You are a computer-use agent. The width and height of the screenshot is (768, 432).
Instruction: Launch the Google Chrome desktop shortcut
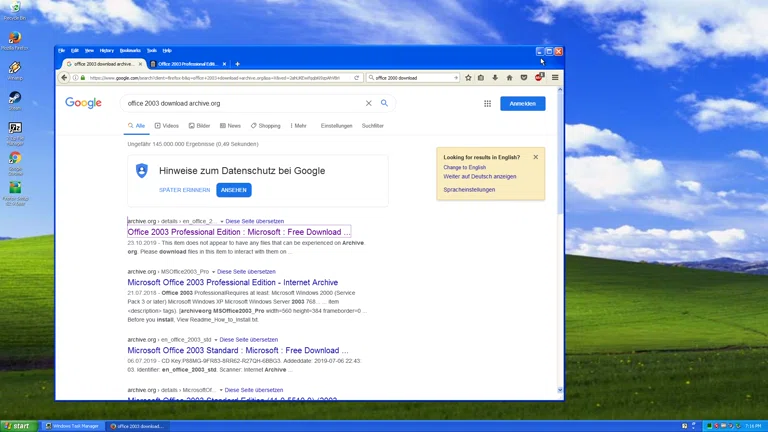(x=15, y=164)
